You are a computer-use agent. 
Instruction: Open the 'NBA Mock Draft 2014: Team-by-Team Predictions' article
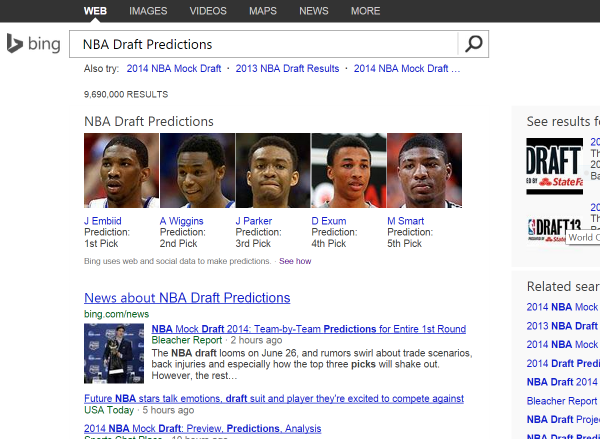[x=309, y=329]
